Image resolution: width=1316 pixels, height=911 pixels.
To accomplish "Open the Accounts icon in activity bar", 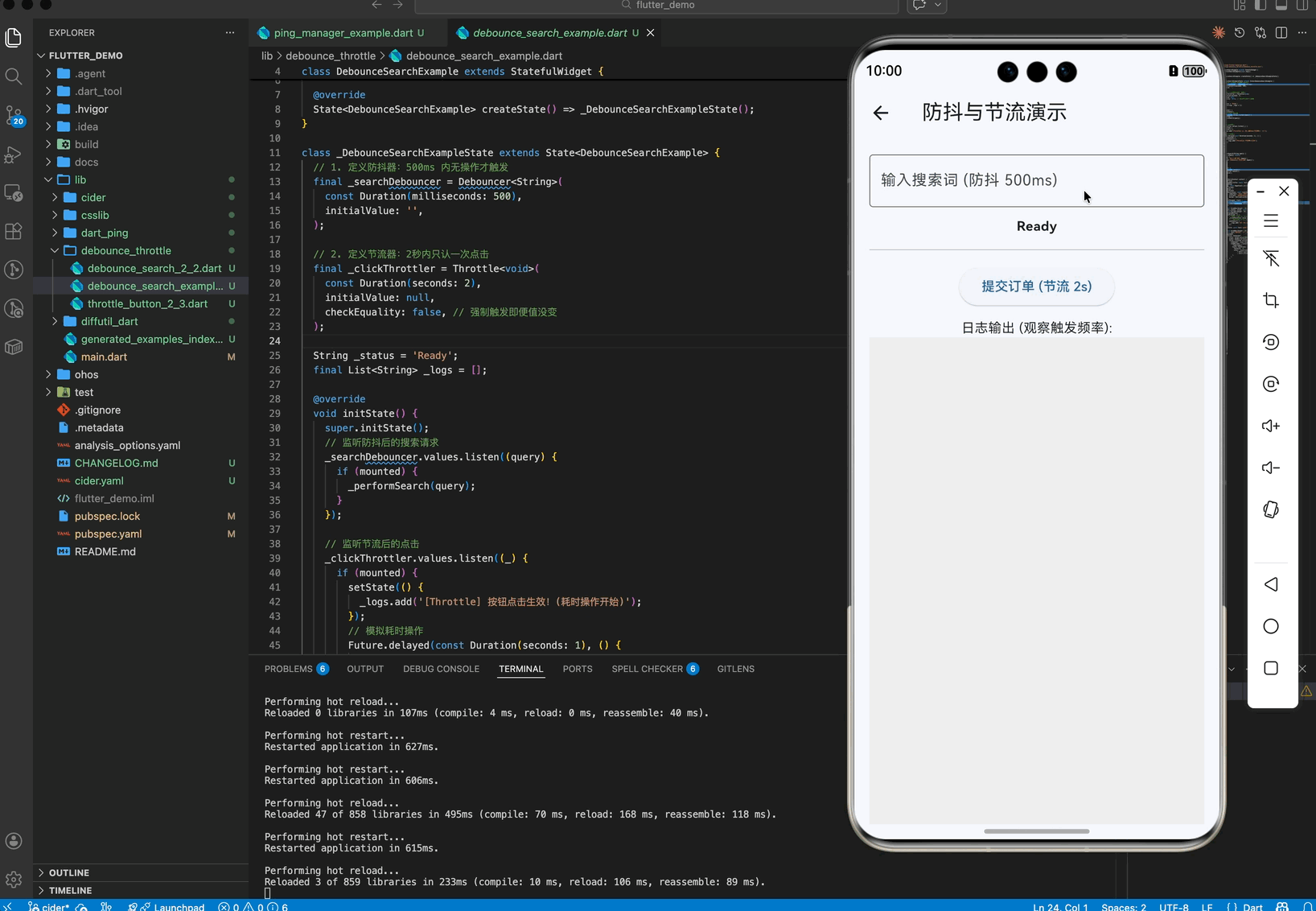I will point(14,841).
